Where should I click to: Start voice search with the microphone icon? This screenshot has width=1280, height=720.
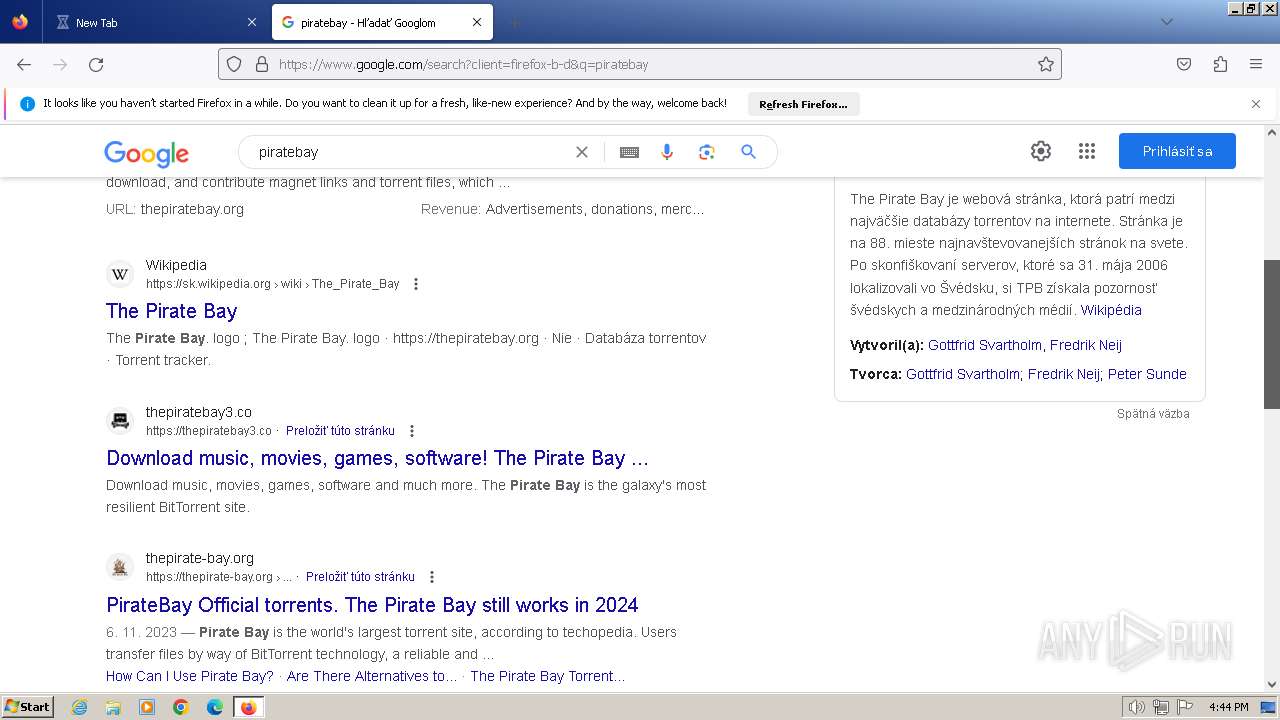point(667,152)
